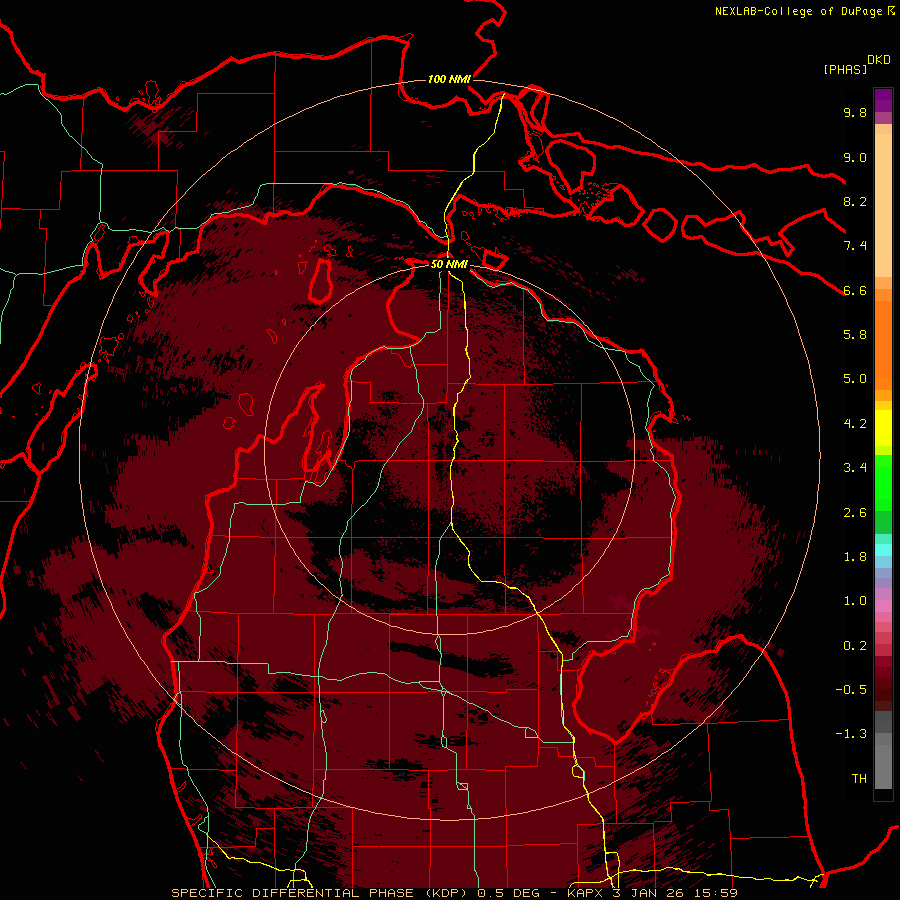Click the 100 NMI range ring label
Screen dimensions: 900x900
tap(449, 79)
